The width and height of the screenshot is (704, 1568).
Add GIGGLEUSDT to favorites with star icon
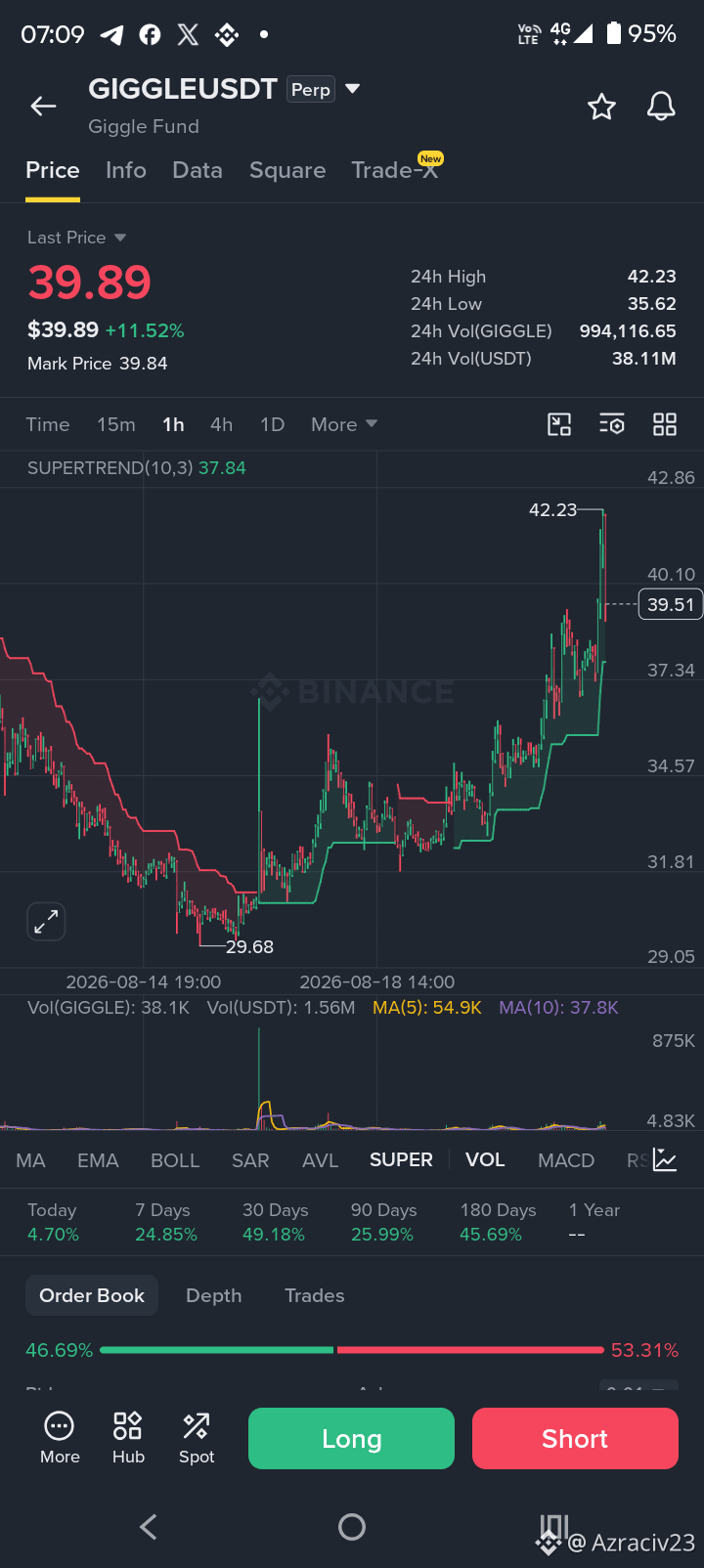pyautogui.click(x=601, y=107)
